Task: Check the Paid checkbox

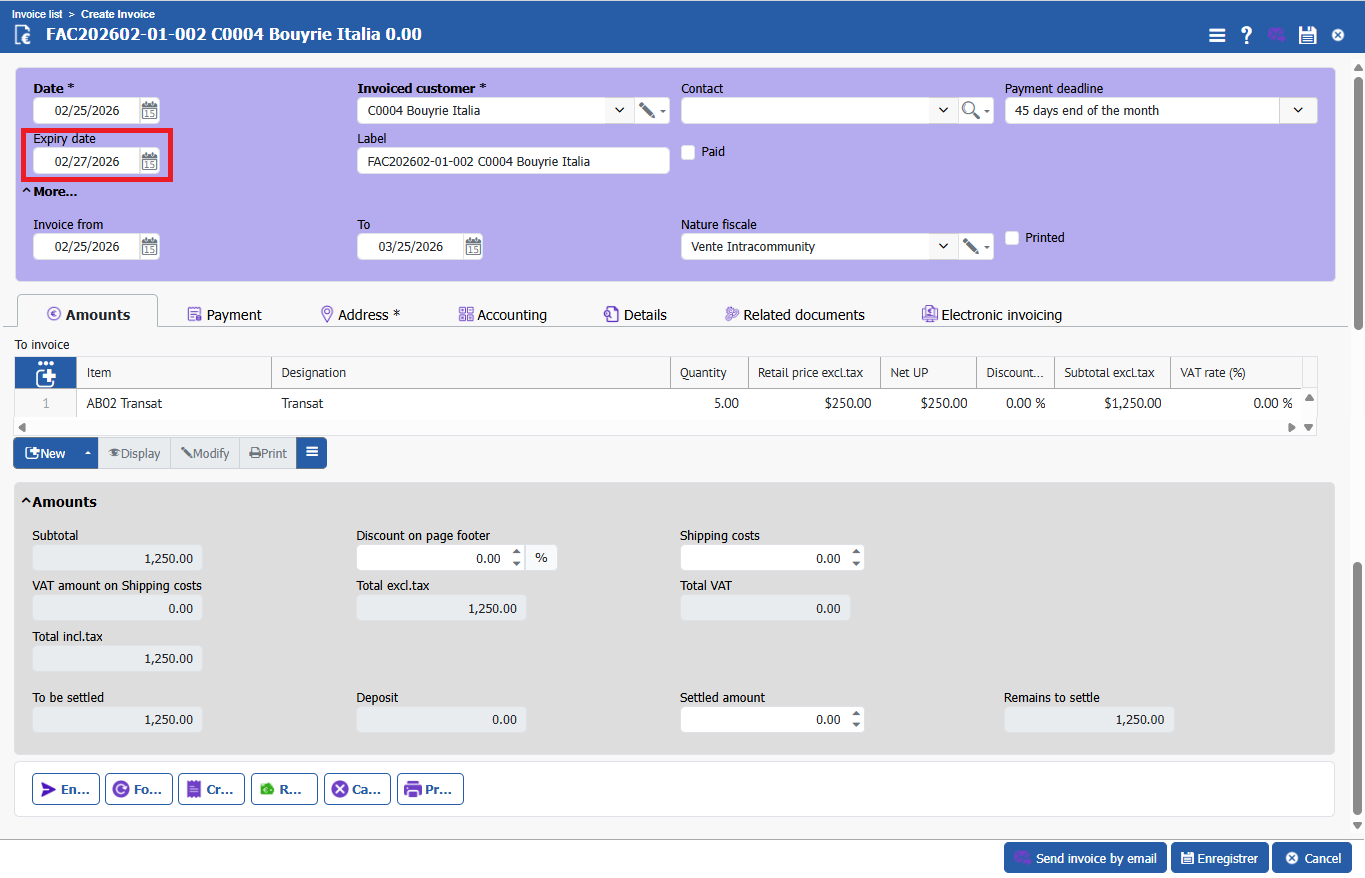Action: tap(688, 152)
